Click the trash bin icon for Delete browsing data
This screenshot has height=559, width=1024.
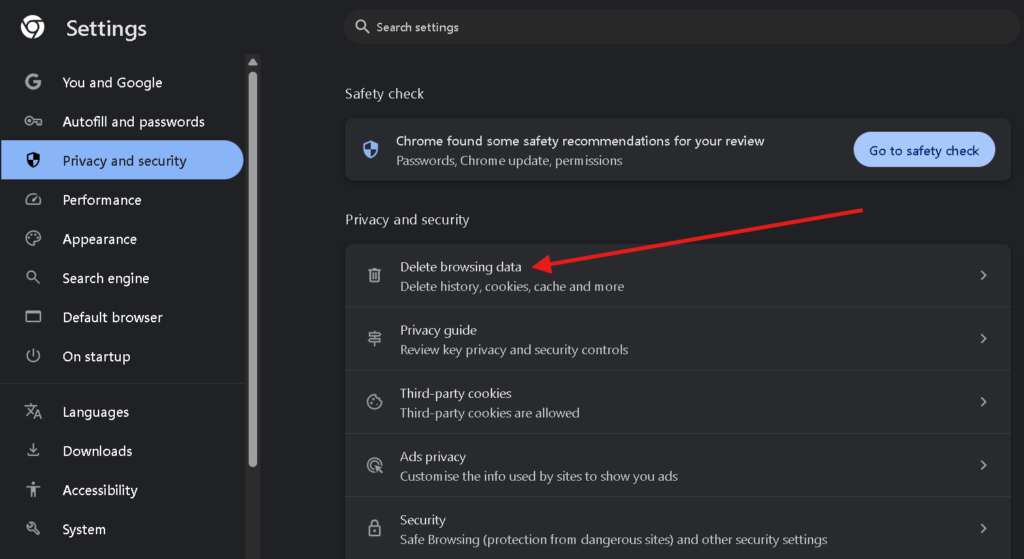pyautogui.click(x=374, y=275)
